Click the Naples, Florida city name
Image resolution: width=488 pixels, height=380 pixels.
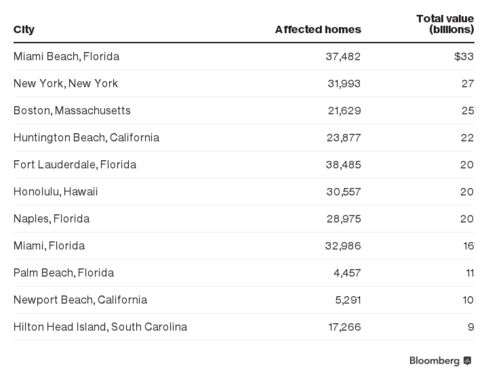pos(51,219)
